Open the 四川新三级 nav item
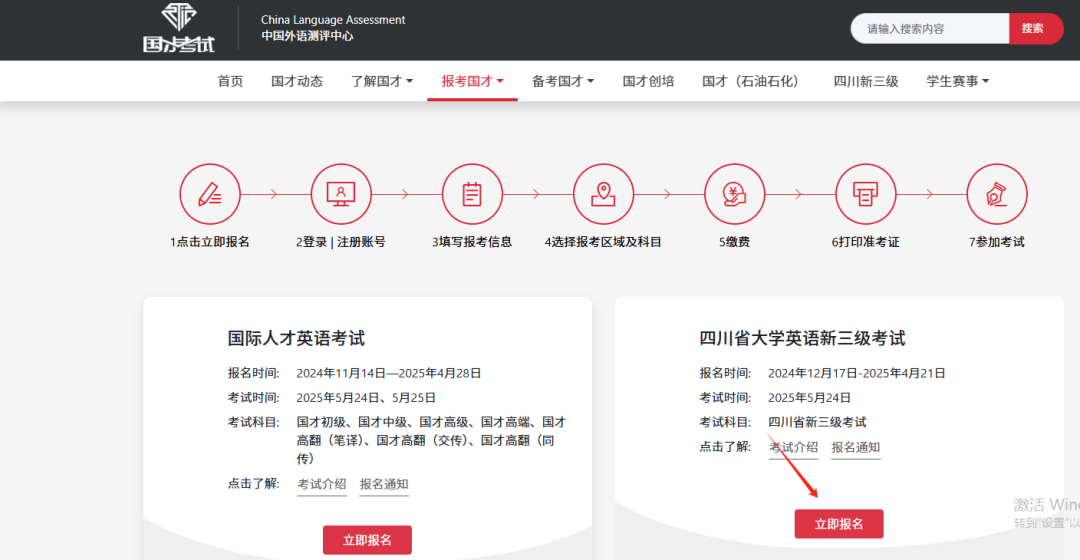This screenshot has height=560, width=1080. click(x=866, y=81)
